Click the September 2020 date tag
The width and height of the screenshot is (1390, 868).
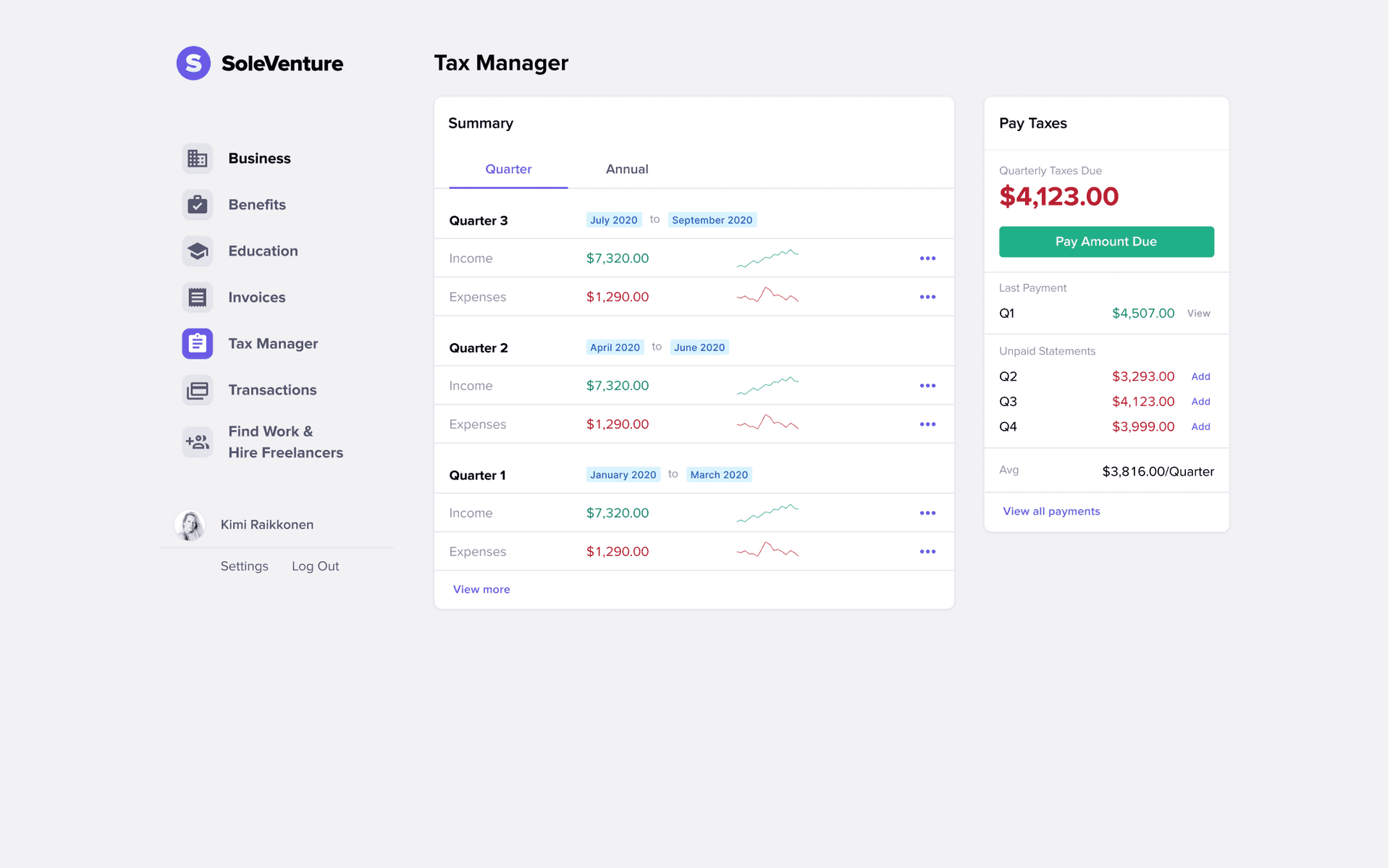click(x=712, y=220)
